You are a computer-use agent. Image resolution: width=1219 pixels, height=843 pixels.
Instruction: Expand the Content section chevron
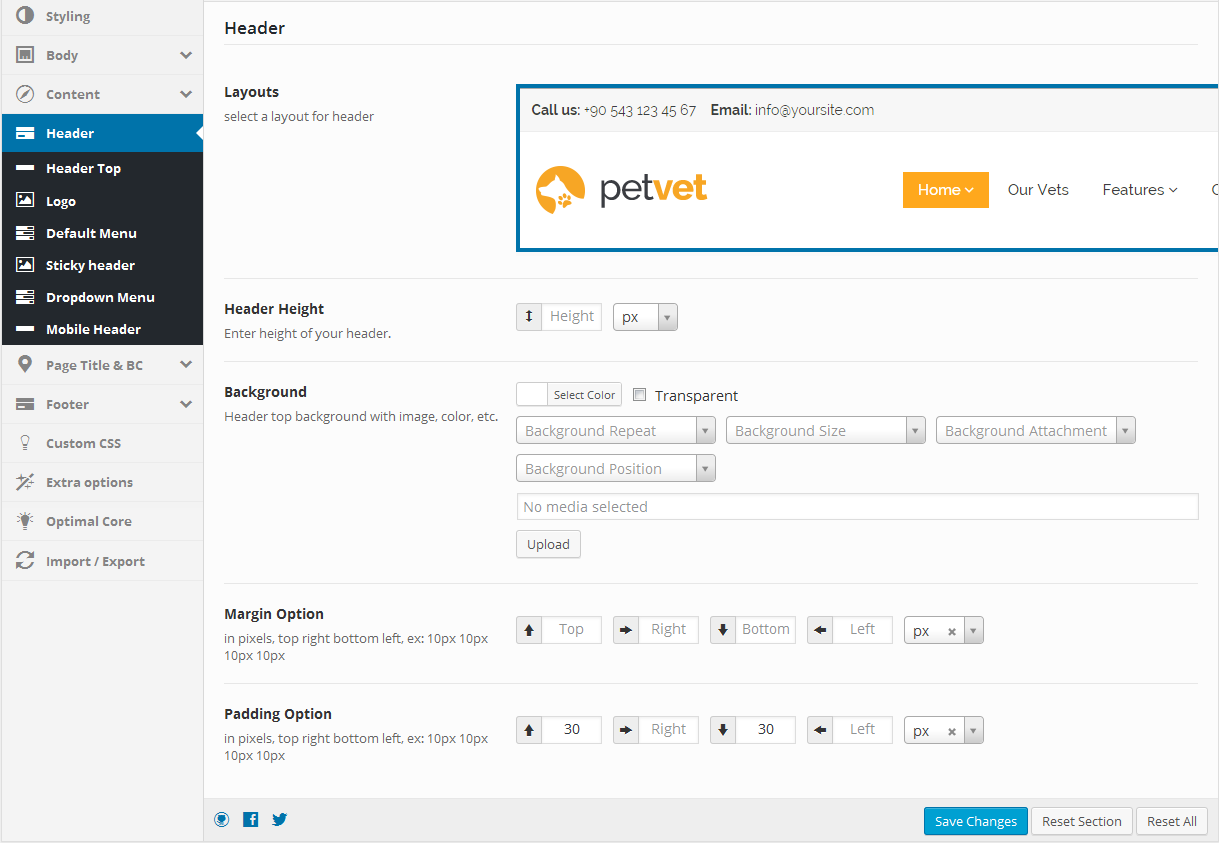[x=186, y=94]
